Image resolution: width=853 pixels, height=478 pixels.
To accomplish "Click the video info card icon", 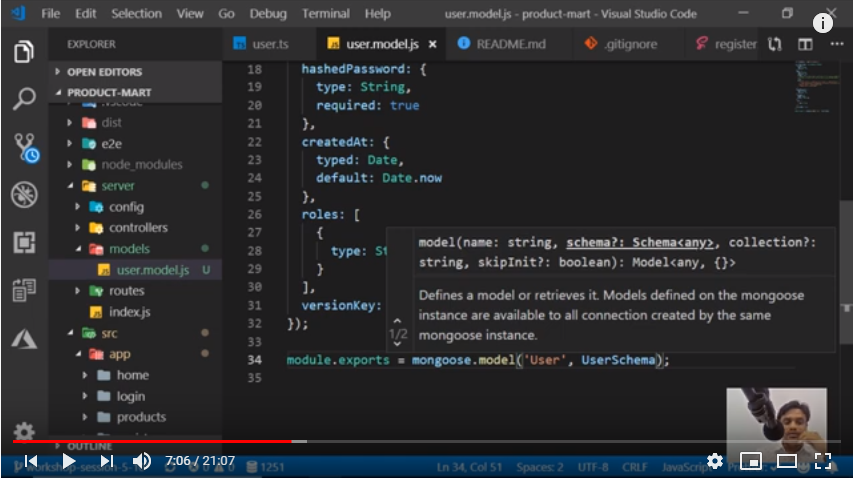I will (x=823, y=24).
